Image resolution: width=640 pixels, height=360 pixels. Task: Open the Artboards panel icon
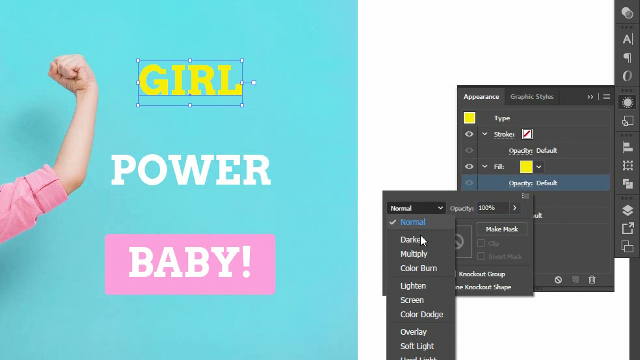pyautogui.click(x=627, y=247)
